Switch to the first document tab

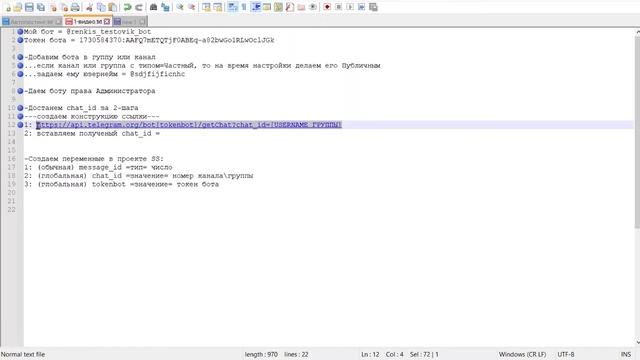click(32, 22)
